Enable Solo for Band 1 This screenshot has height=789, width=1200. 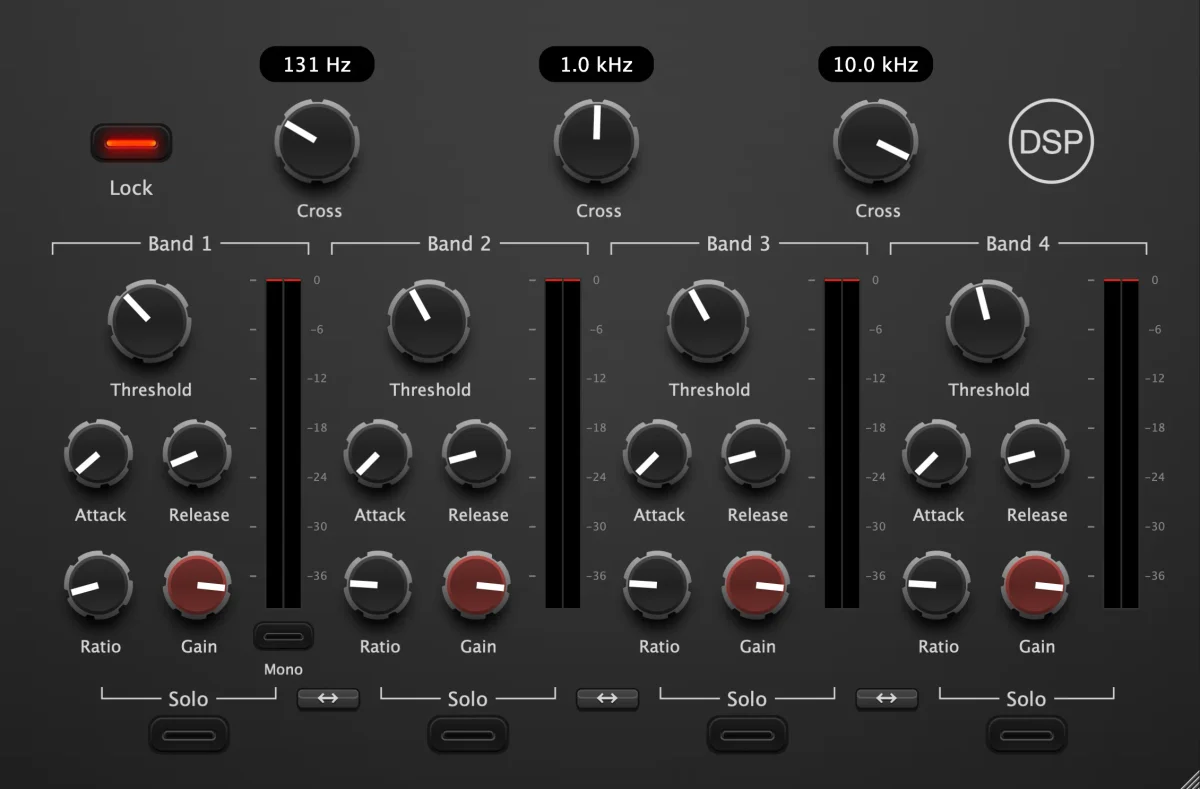(189, 735)
